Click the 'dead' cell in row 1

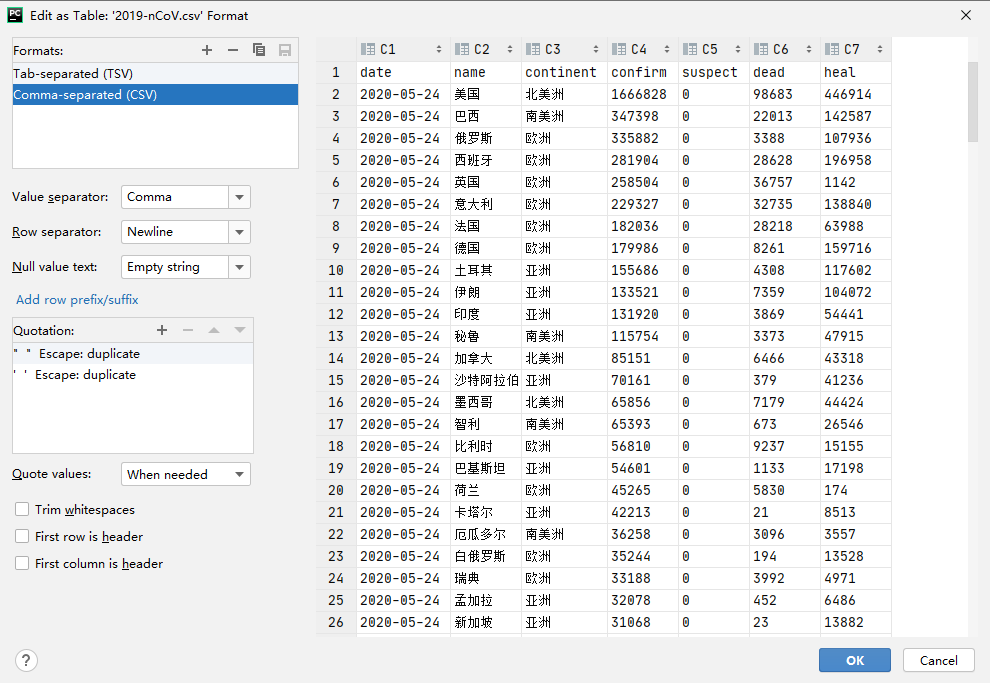(785, 72)
